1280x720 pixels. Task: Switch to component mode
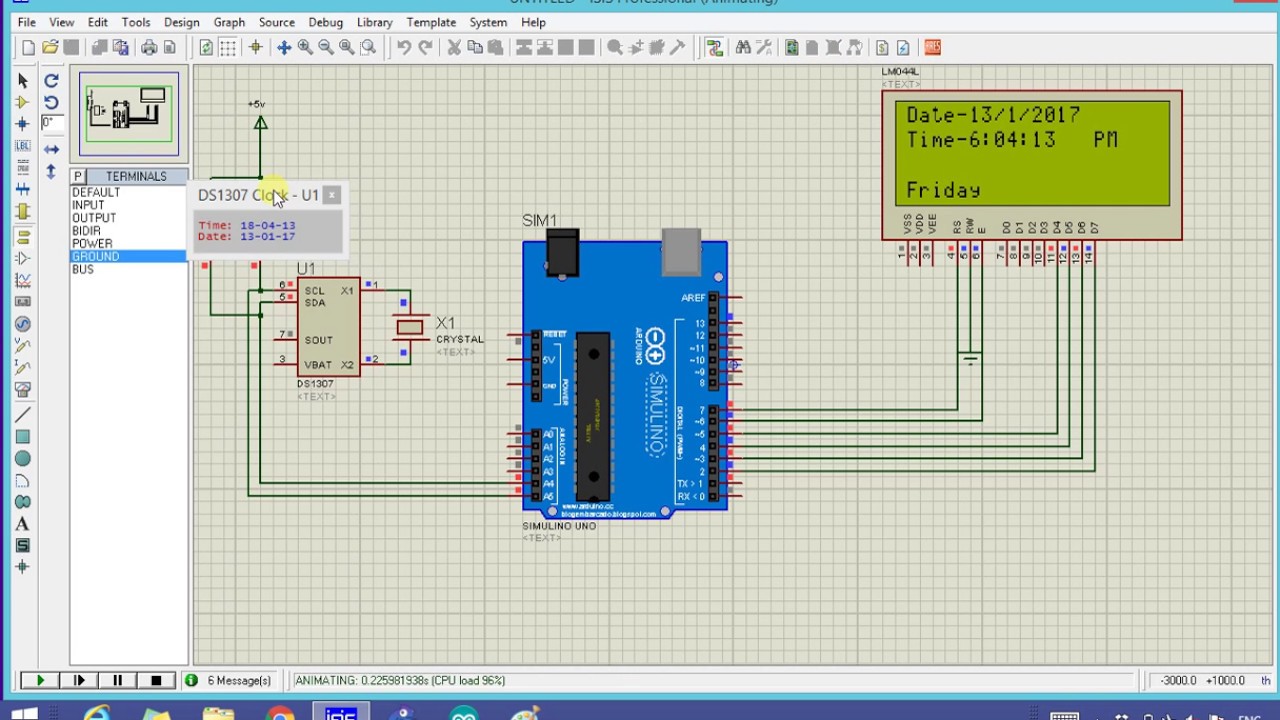[23, 102]
